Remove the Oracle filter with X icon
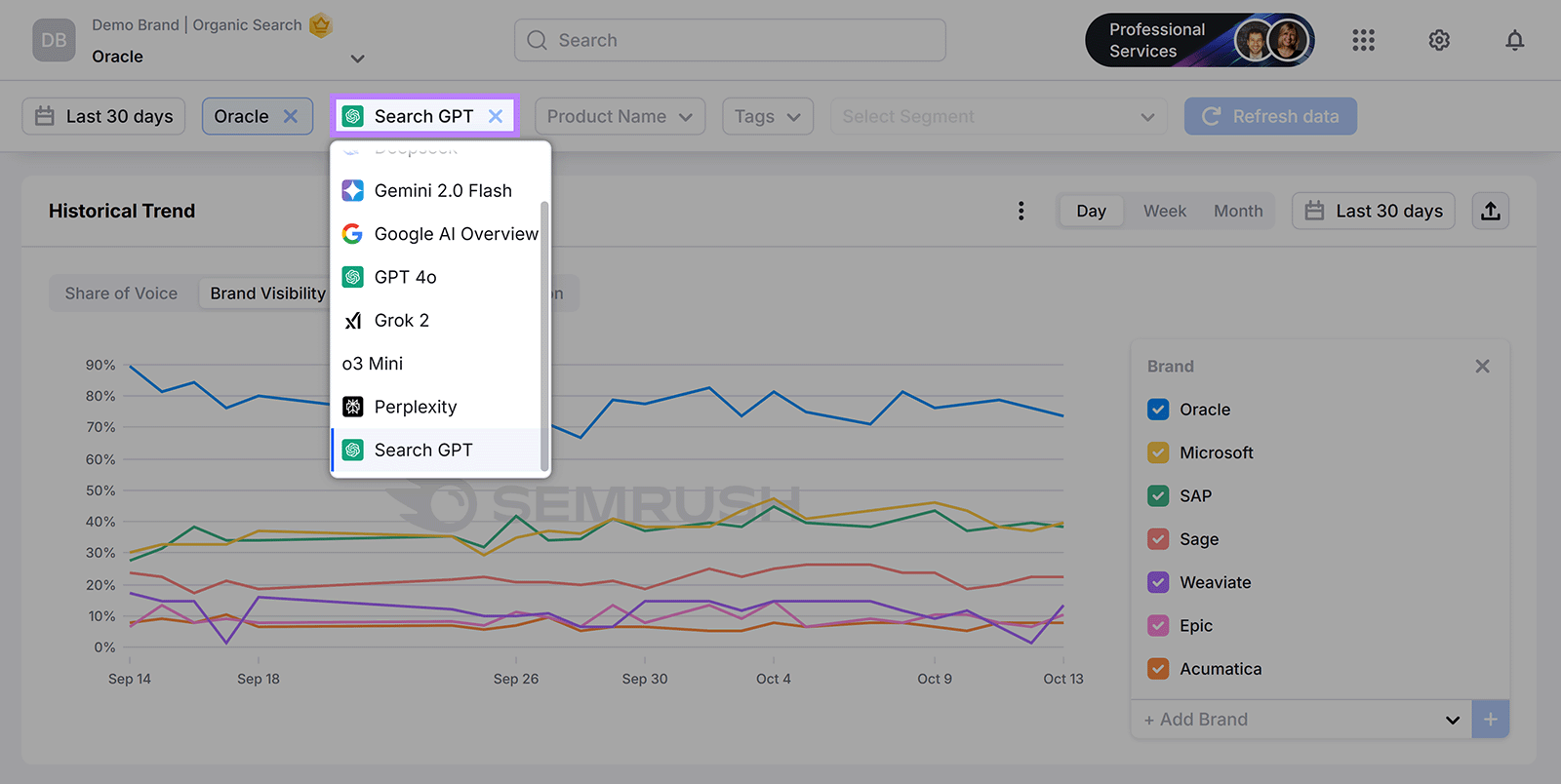Image resolution: width=1561 pixels, height=784 pixels. point(291,116)
